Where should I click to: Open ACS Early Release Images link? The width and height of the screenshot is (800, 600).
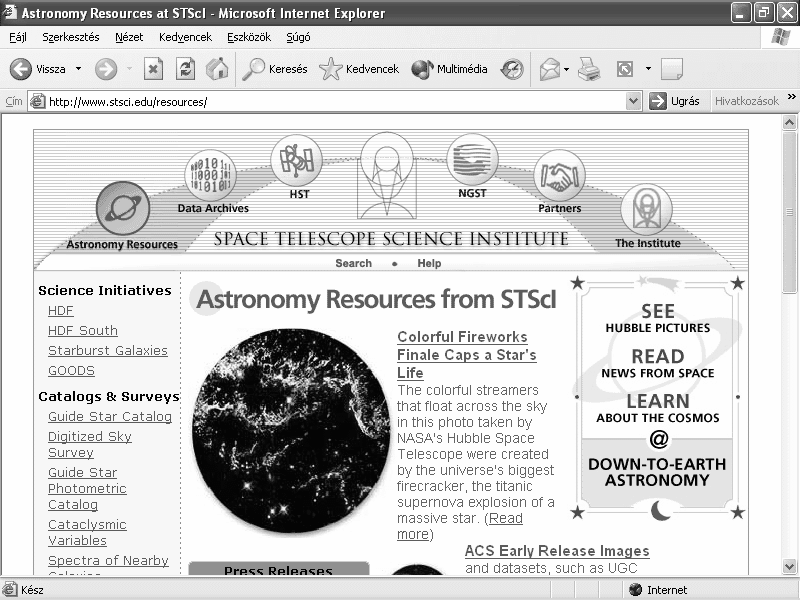click(x=557, y=551)
